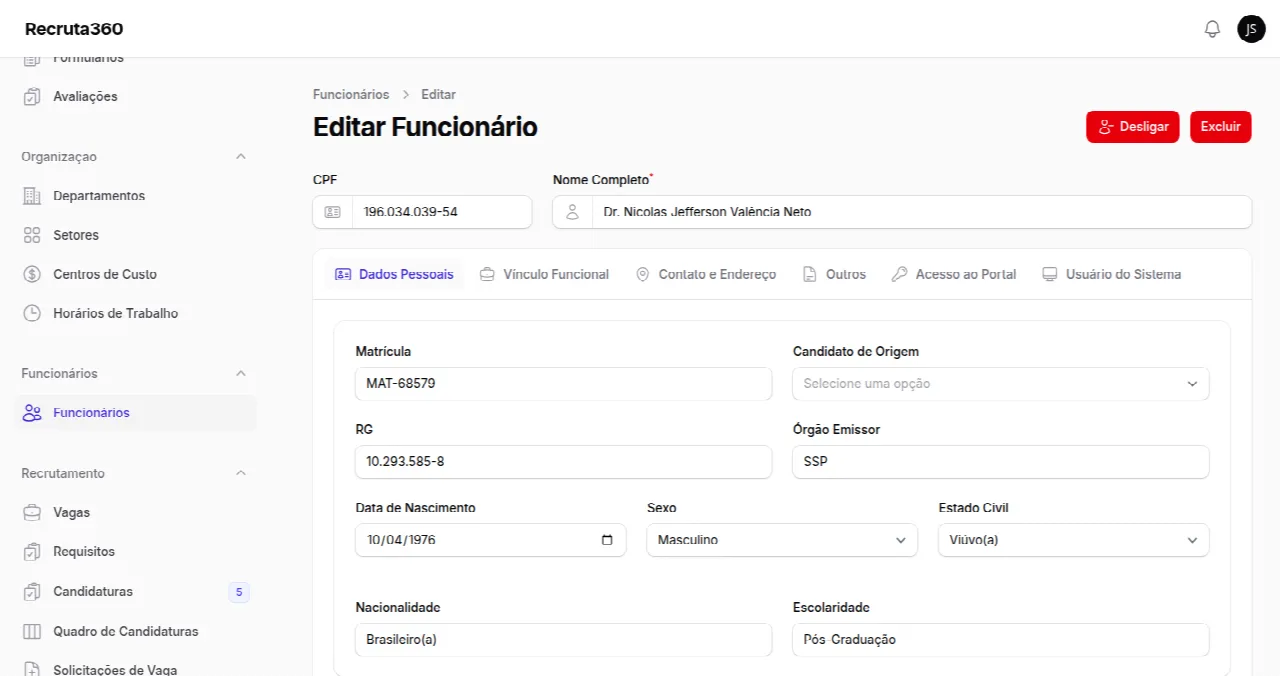
Task: Open the Candidato de Origem dropdown
Action: [x=1001, y=384]
